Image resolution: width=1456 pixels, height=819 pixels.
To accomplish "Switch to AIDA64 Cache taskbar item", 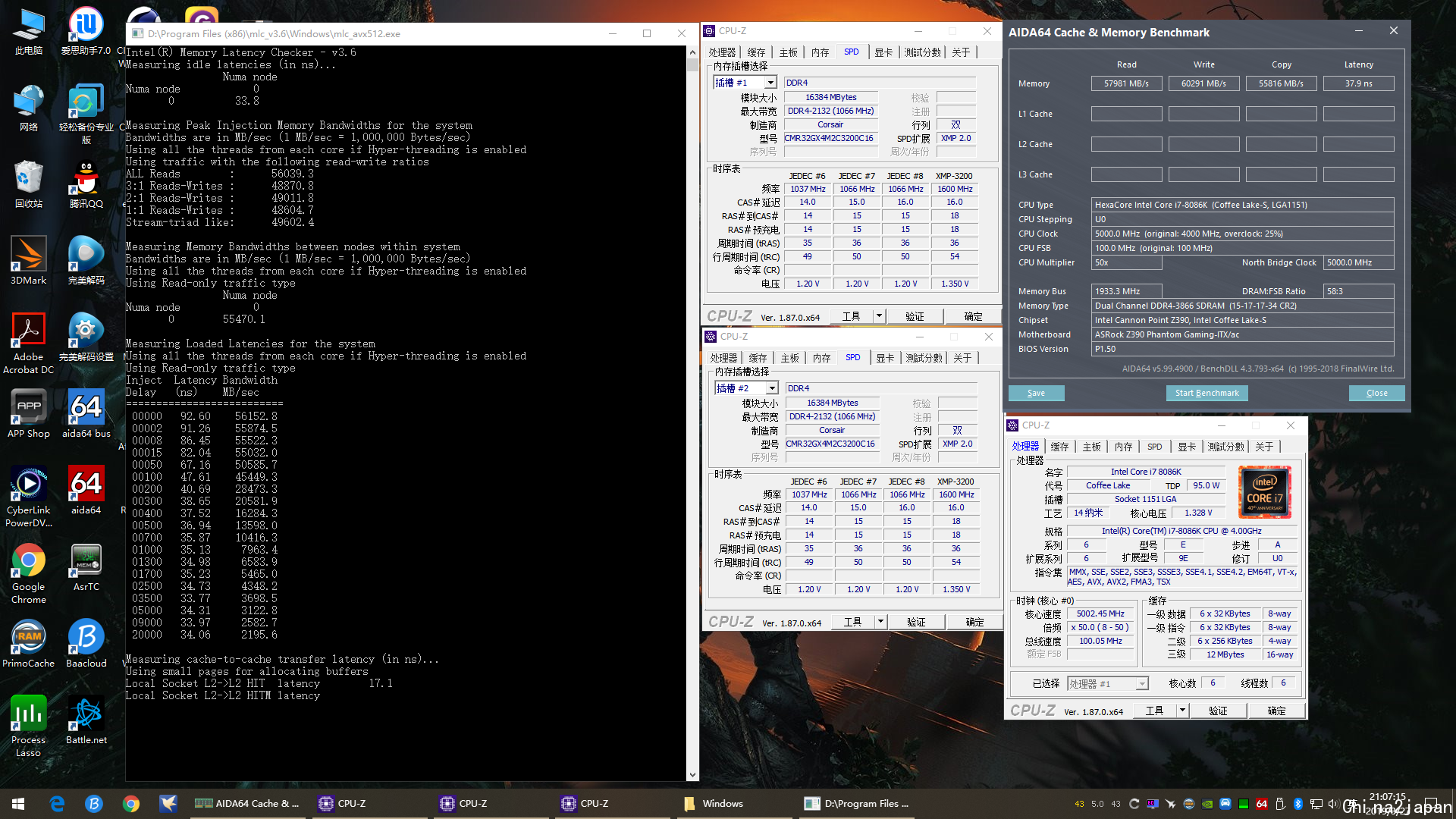I will (247, 804).
